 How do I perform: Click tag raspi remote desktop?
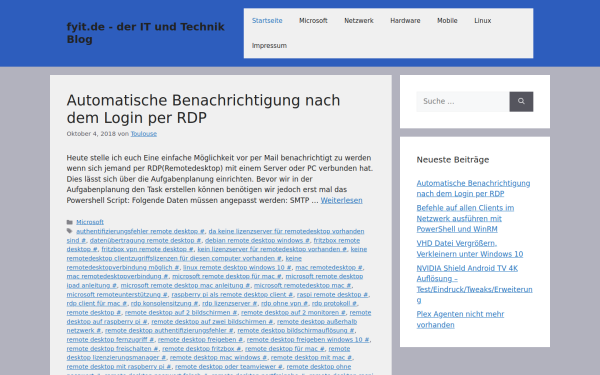[x=333, y=295]
